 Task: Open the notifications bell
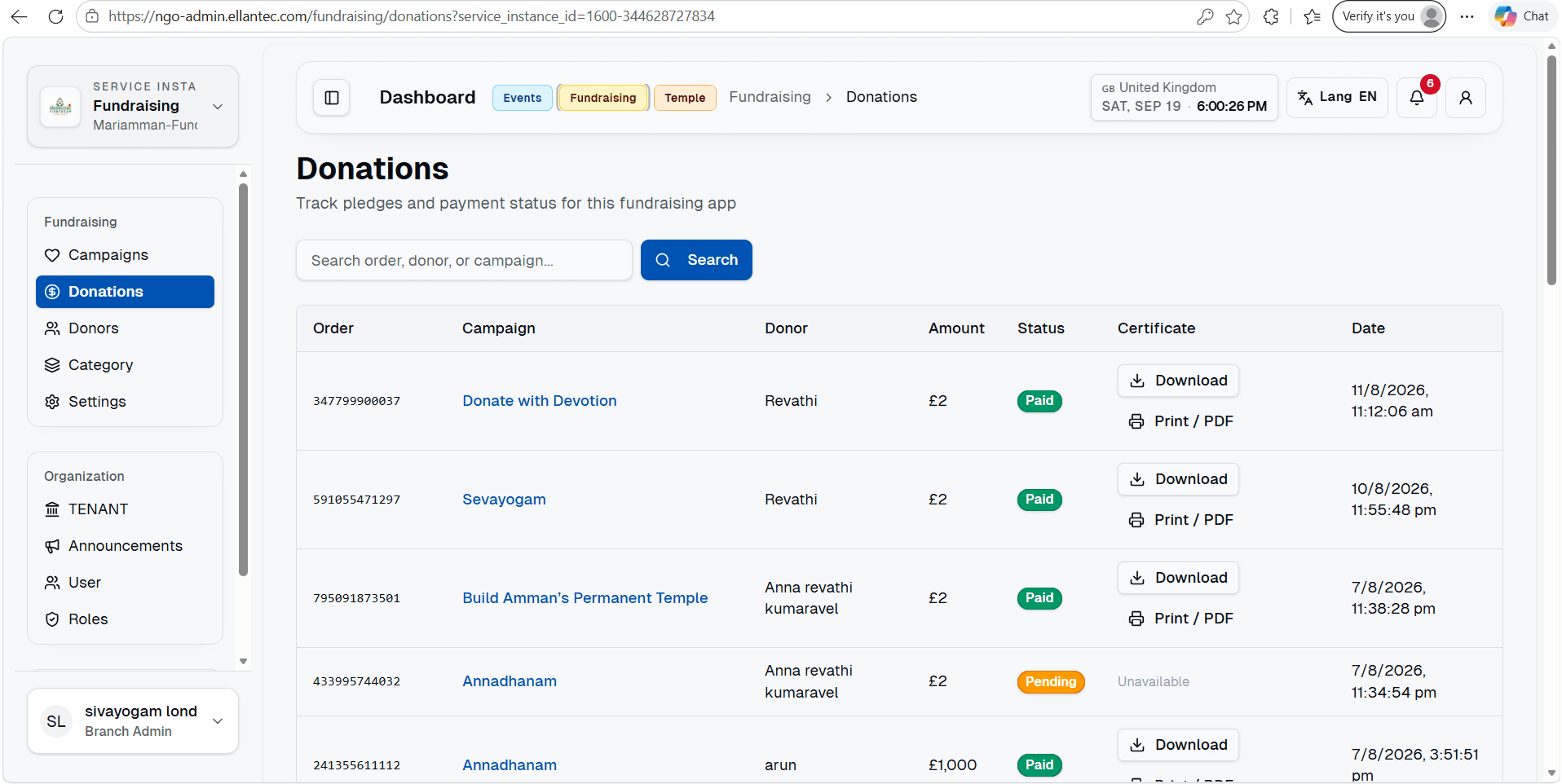click(1417, 98)
